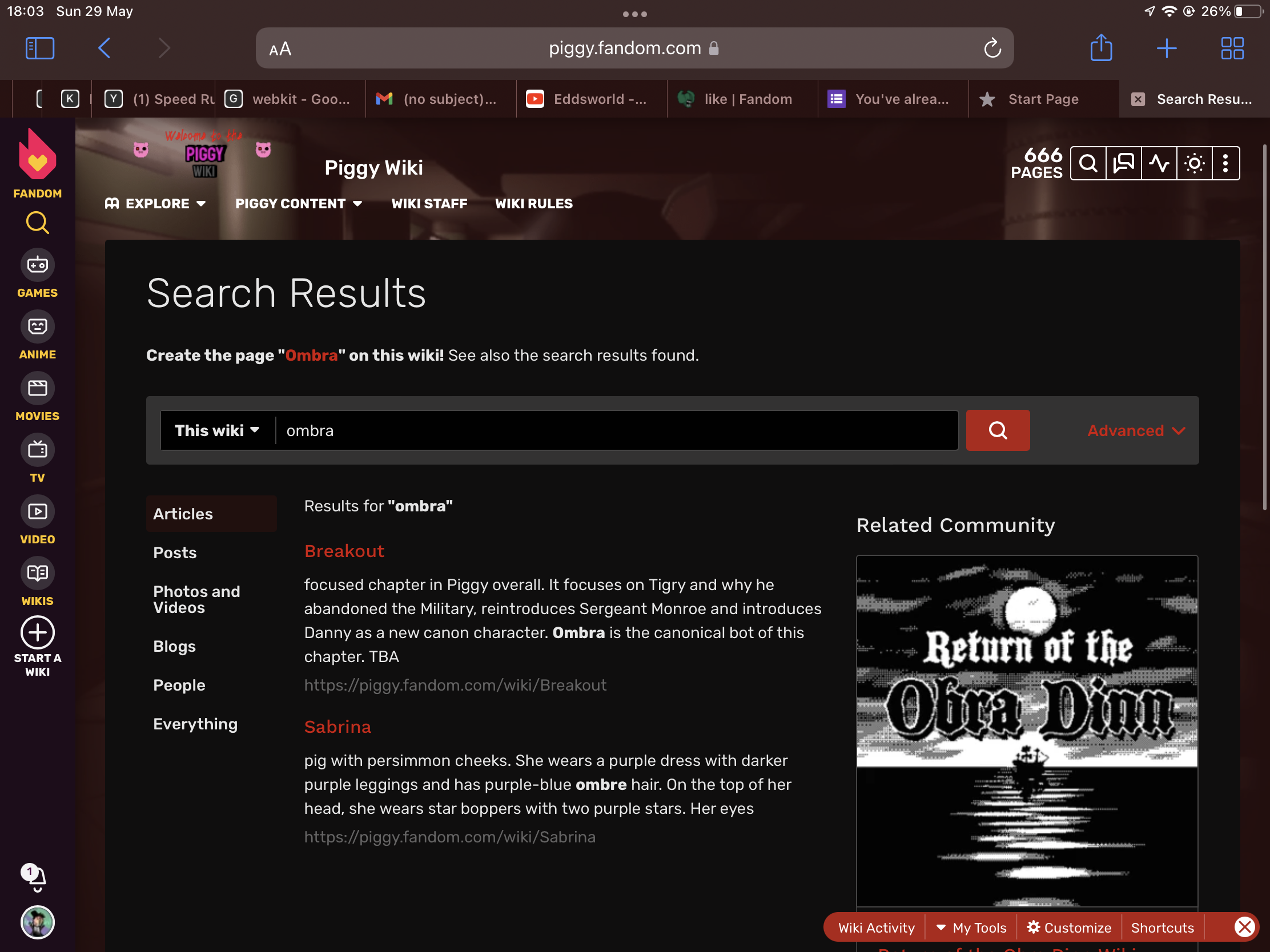Go back to the previous page
The image size is (1270, 952).
coord(105,48)
